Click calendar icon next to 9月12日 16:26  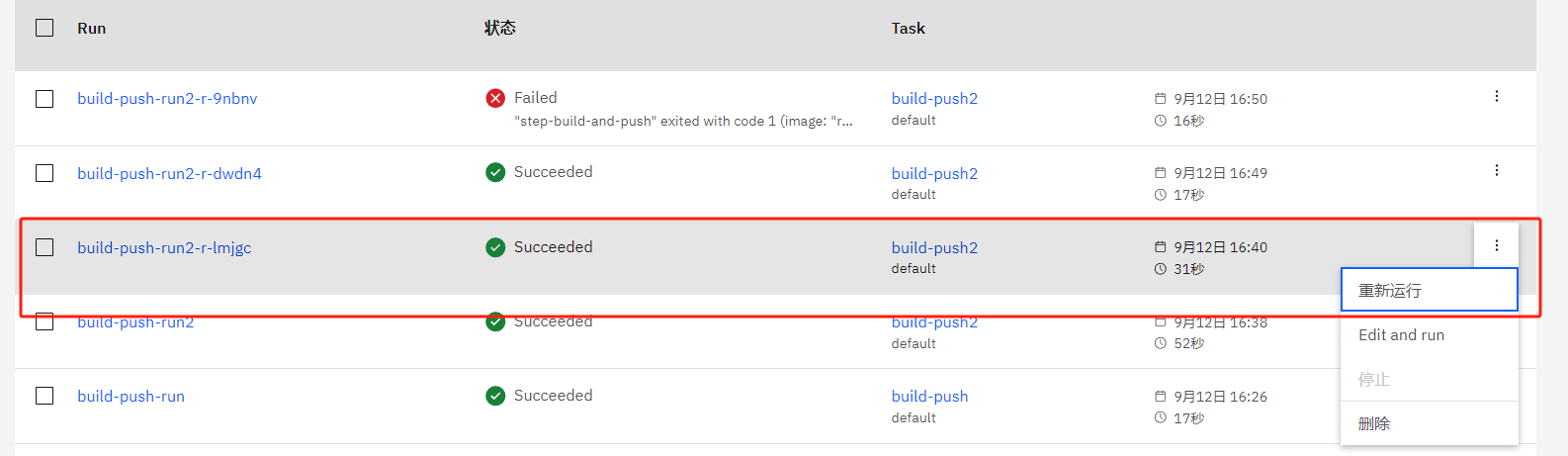[x=1161, y=396]
